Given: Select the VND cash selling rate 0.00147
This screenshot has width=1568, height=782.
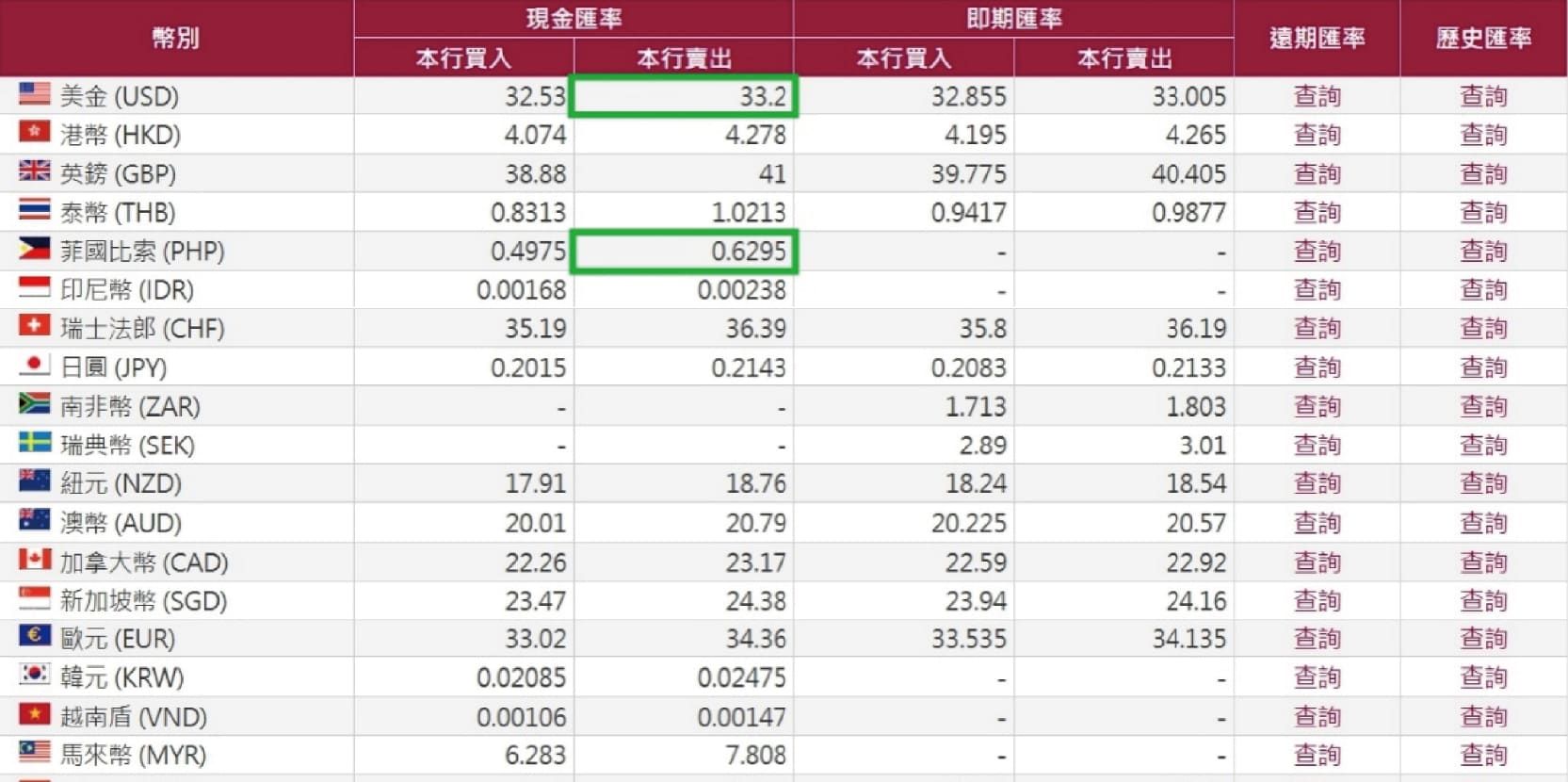Looking at the screenshot, I should pyautogui.click(x=741, y=717).
